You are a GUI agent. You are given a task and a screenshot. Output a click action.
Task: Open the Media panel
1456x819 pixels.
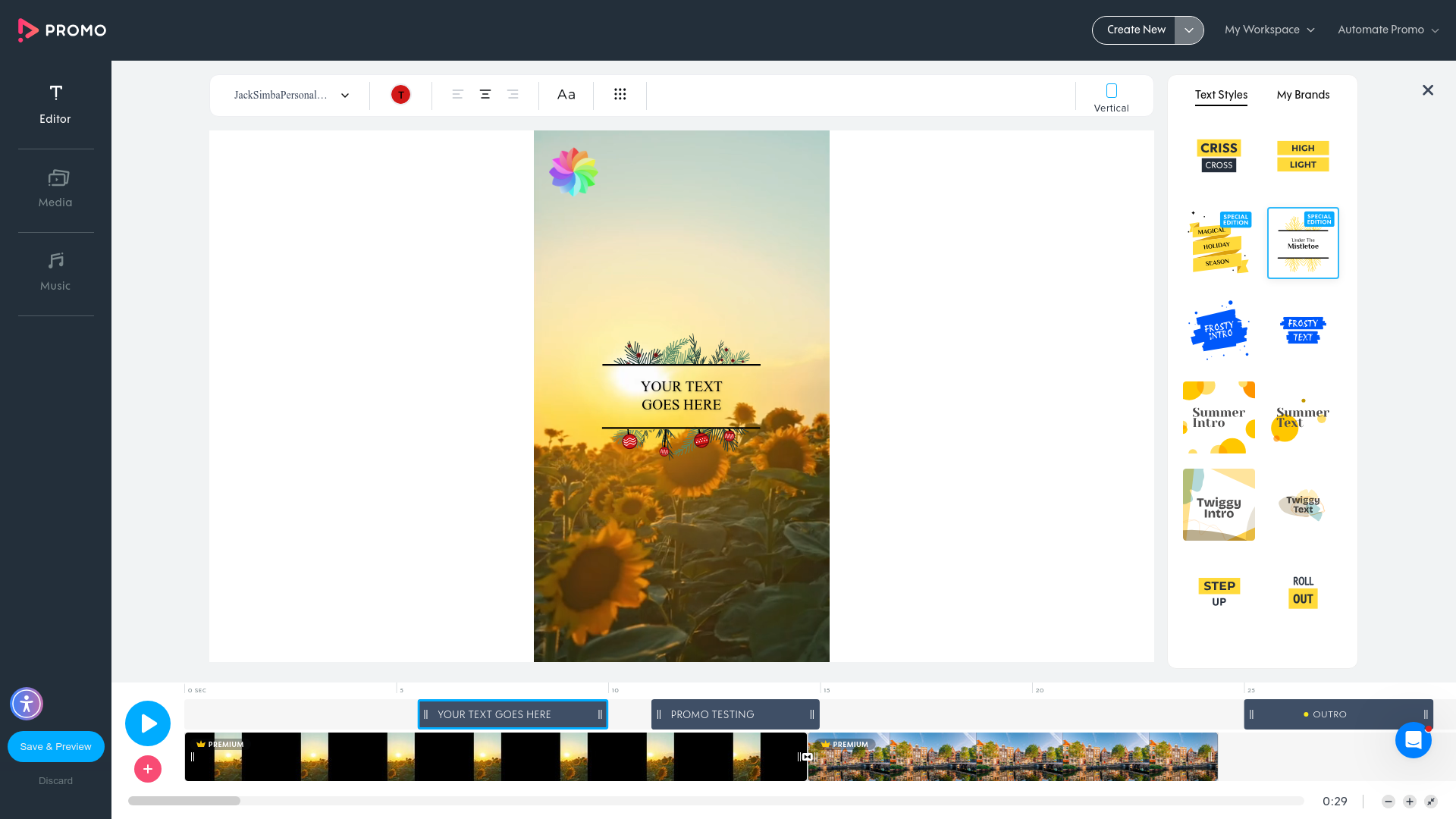[55, 188]
